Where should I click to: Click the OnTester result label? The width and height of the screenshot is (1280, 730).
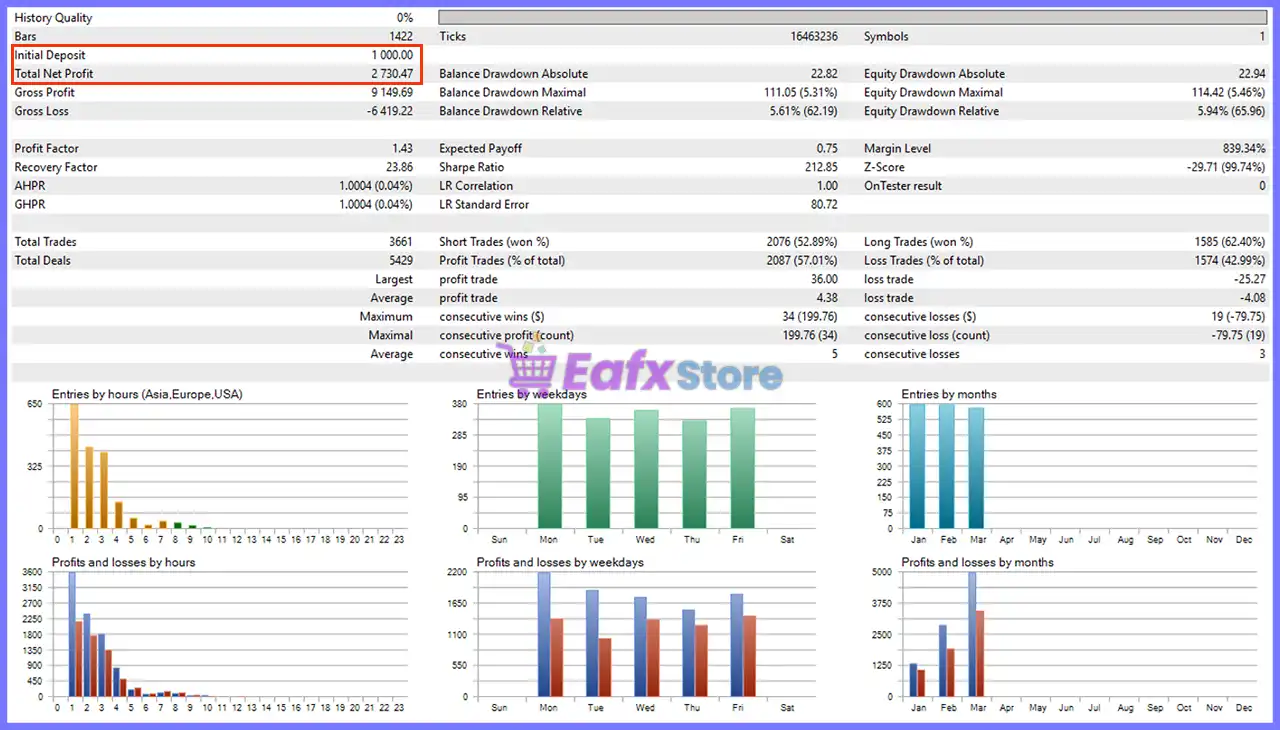903,186
